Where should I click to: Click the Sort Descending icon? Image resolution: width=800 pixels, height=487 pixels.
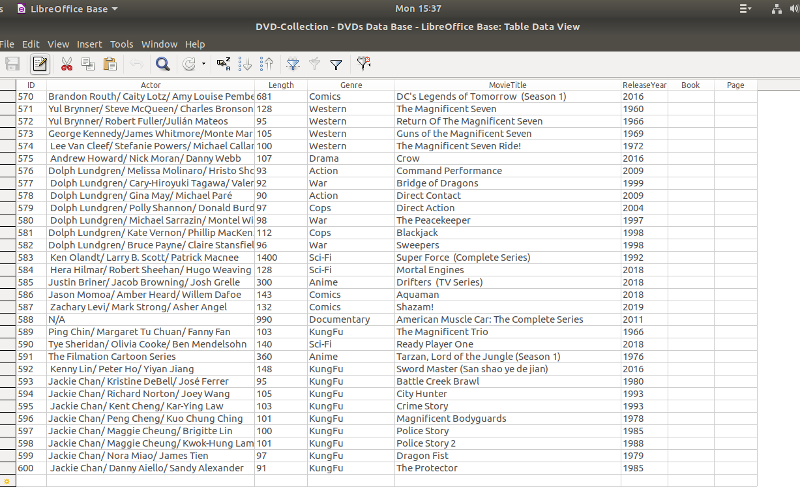pyautogui.click(x=267, y=64)
